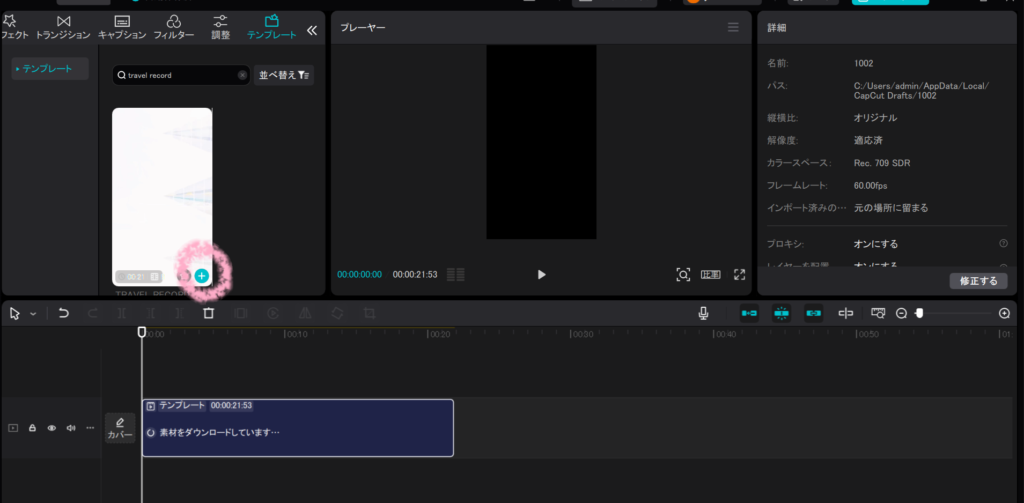Click the timeline zoom slider handle
Image resolution: width=1024 pixels, height=503 pixels.
coord(919,314)
